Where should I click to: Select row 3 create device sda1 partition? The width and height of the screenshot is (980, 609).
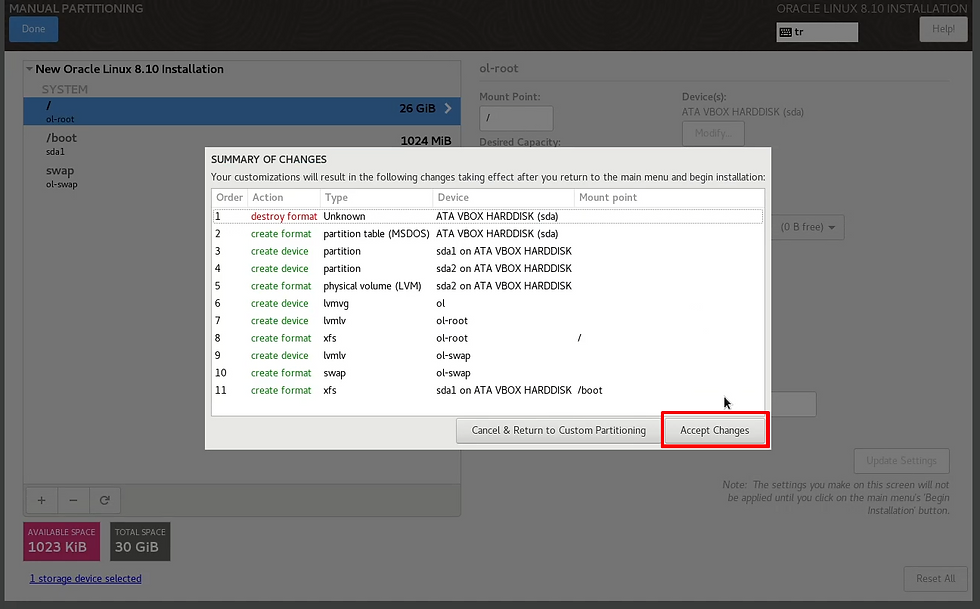(x=488, y=251)
